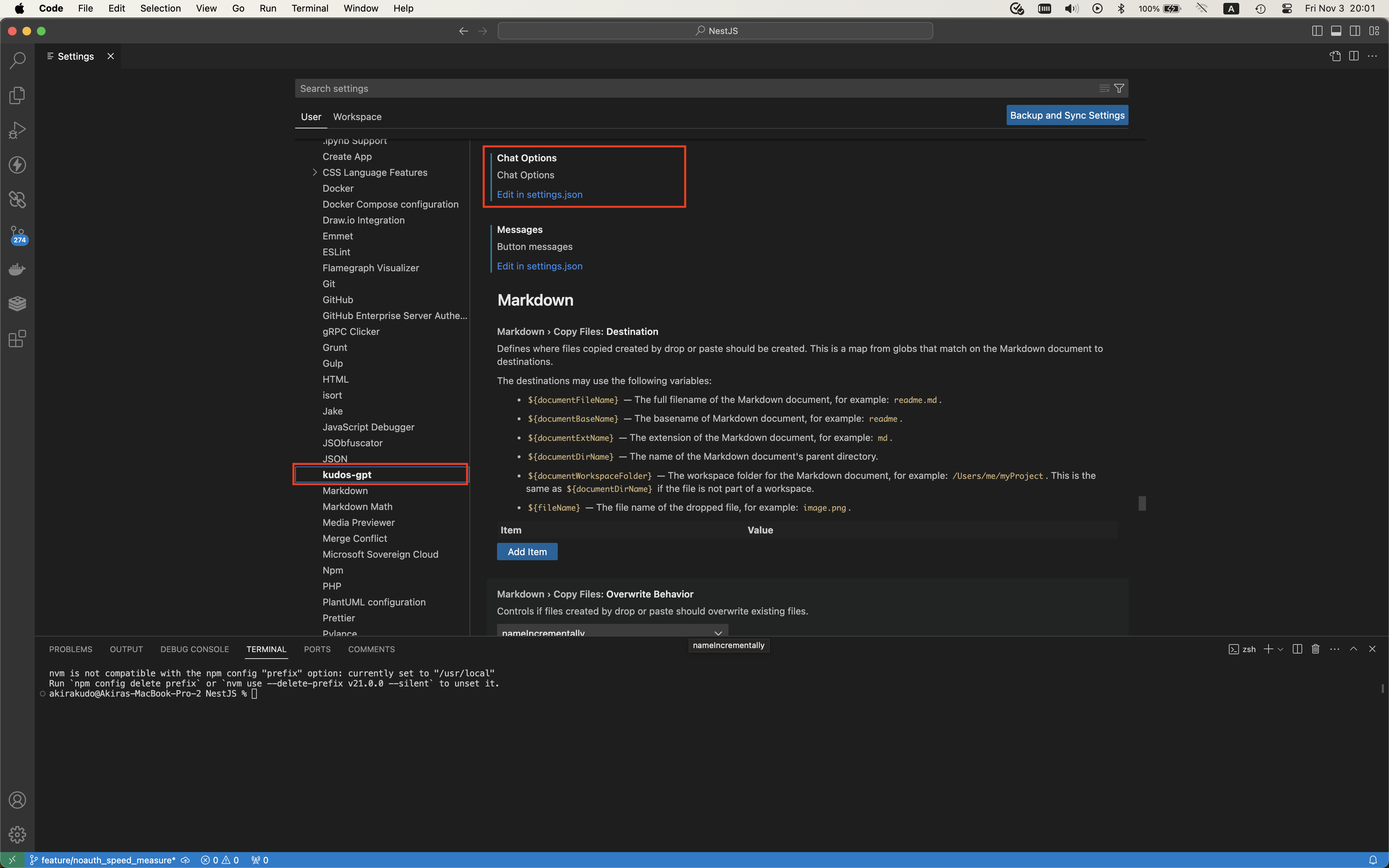
Task: Click Add Item button
Action: (527, 552)
